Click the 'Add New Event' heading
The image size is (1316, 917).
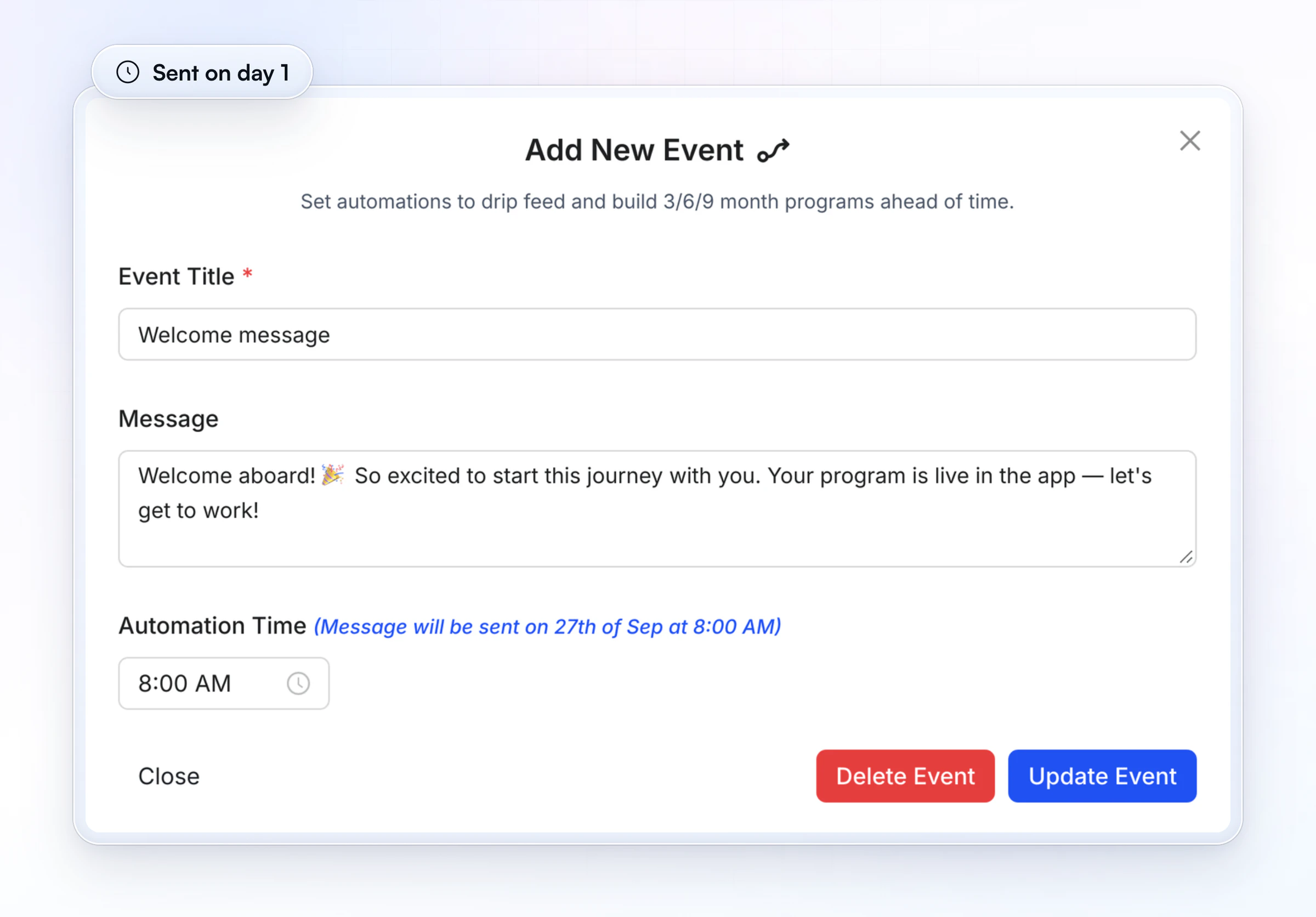coord(634,150)
